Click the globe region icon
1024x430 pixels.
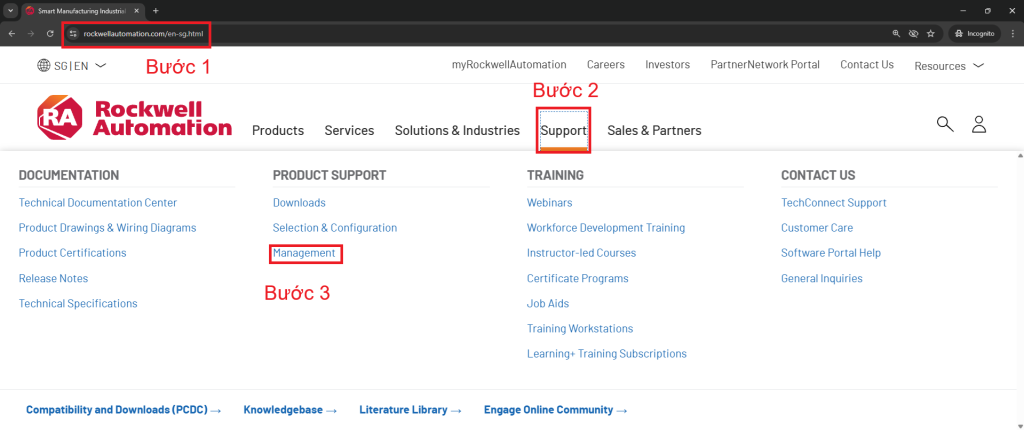click(44, 66)
